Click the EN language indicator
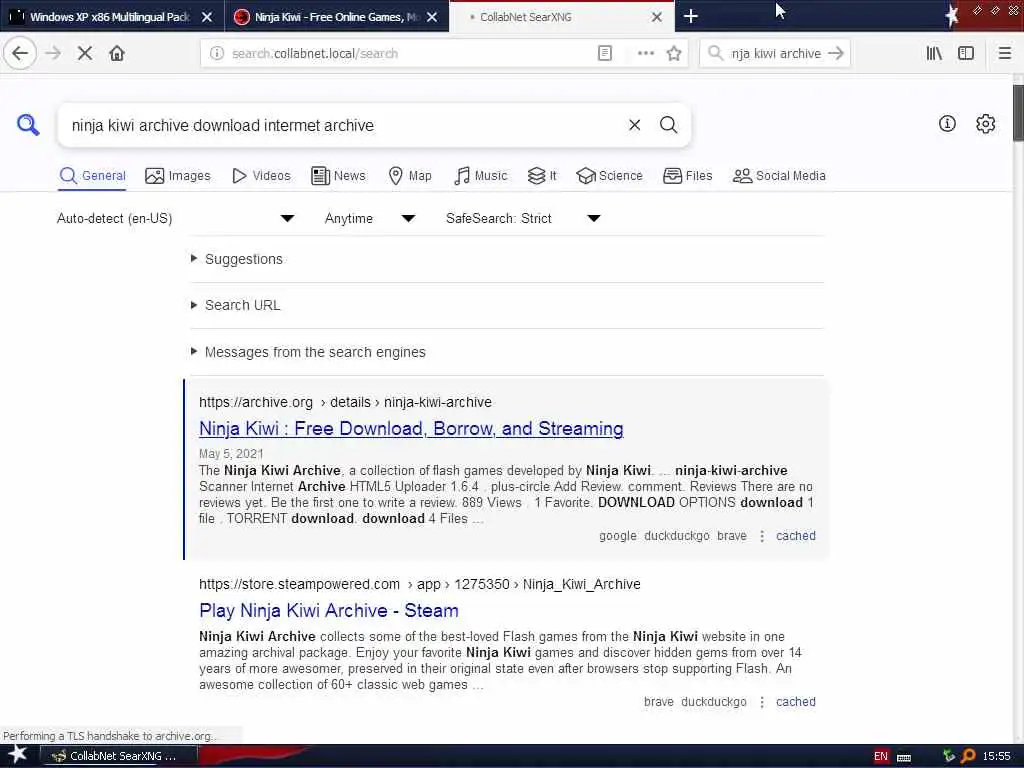Screen dimensions: 1024x768 [x=880, y=756]
